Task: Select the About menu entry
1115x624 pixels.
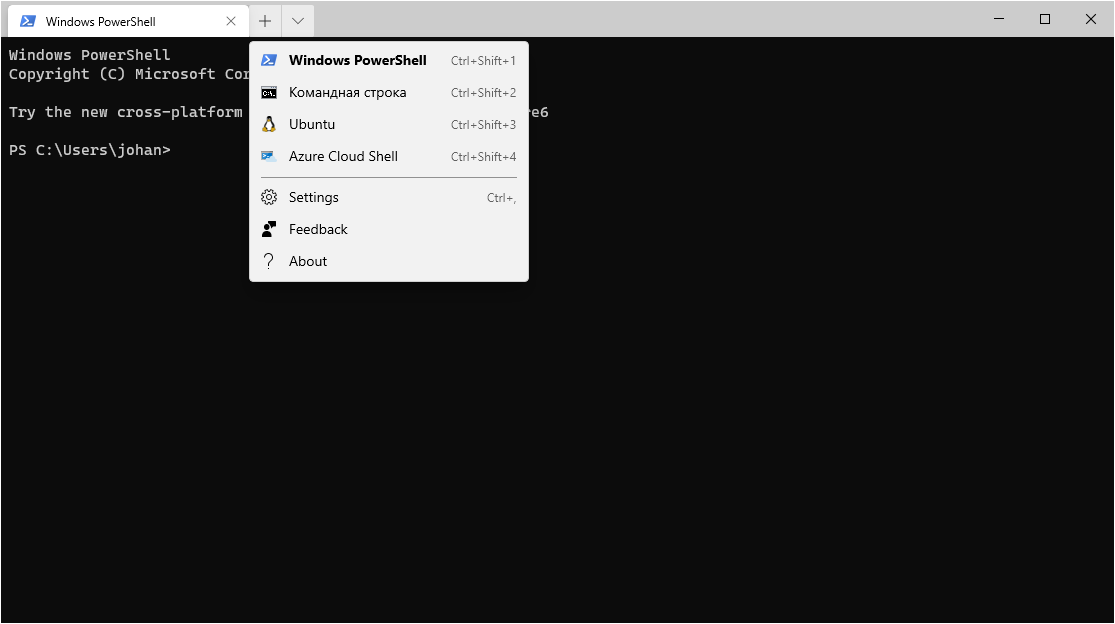Action: click(x=389, y=261)
